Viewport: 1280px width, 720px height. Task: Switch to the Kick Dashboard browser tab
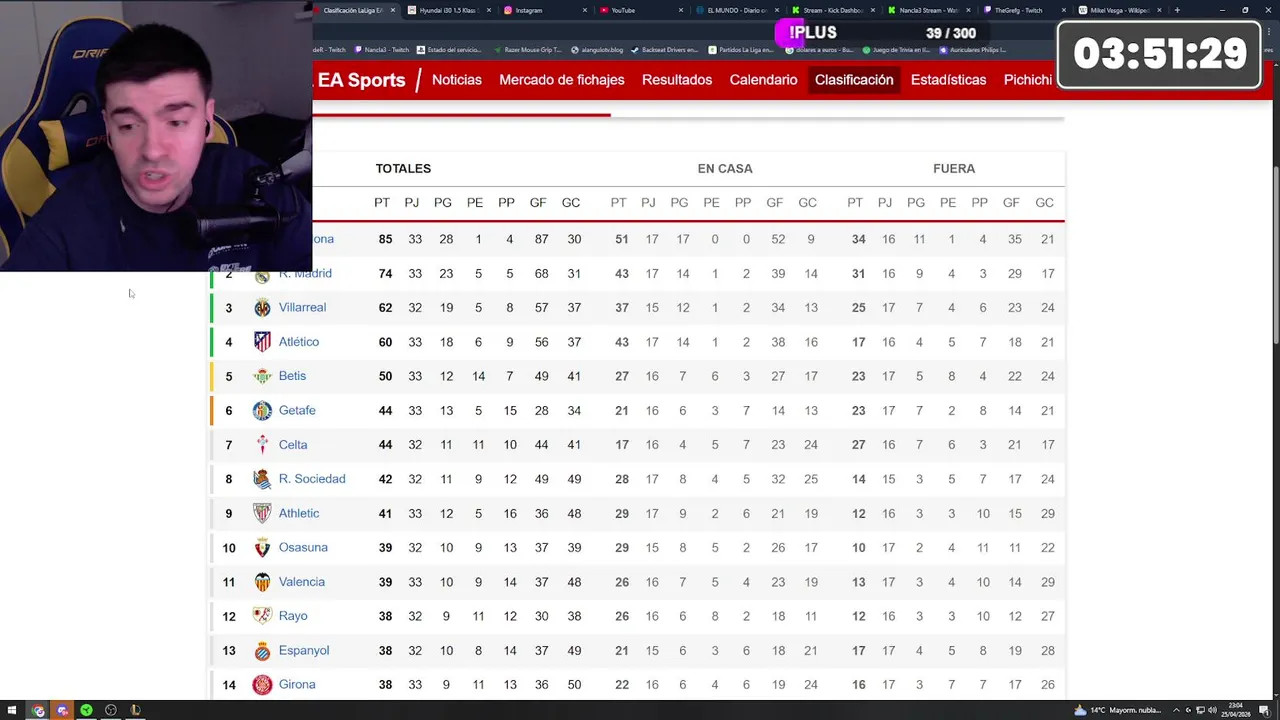coord(832,10)
